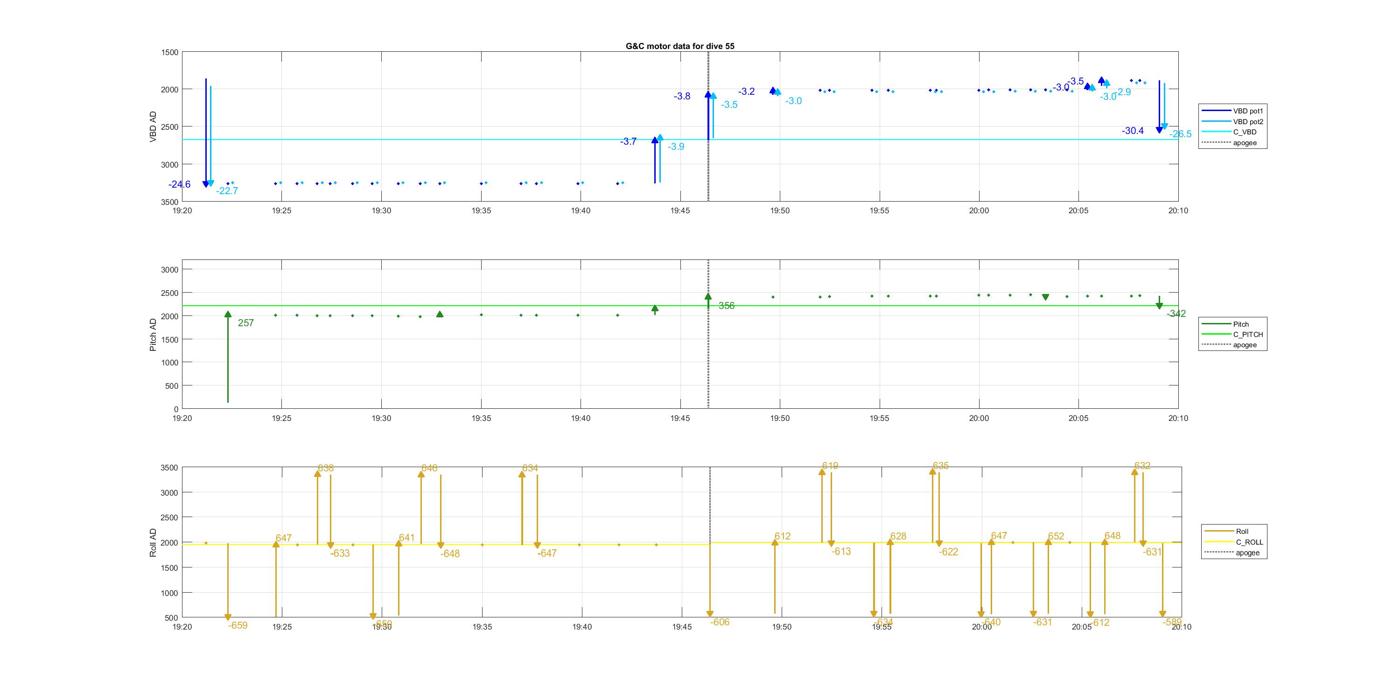Screen dimensions: 1400x693
Task: Click the -22.7 data label in VBD plot
Action: 227,190
